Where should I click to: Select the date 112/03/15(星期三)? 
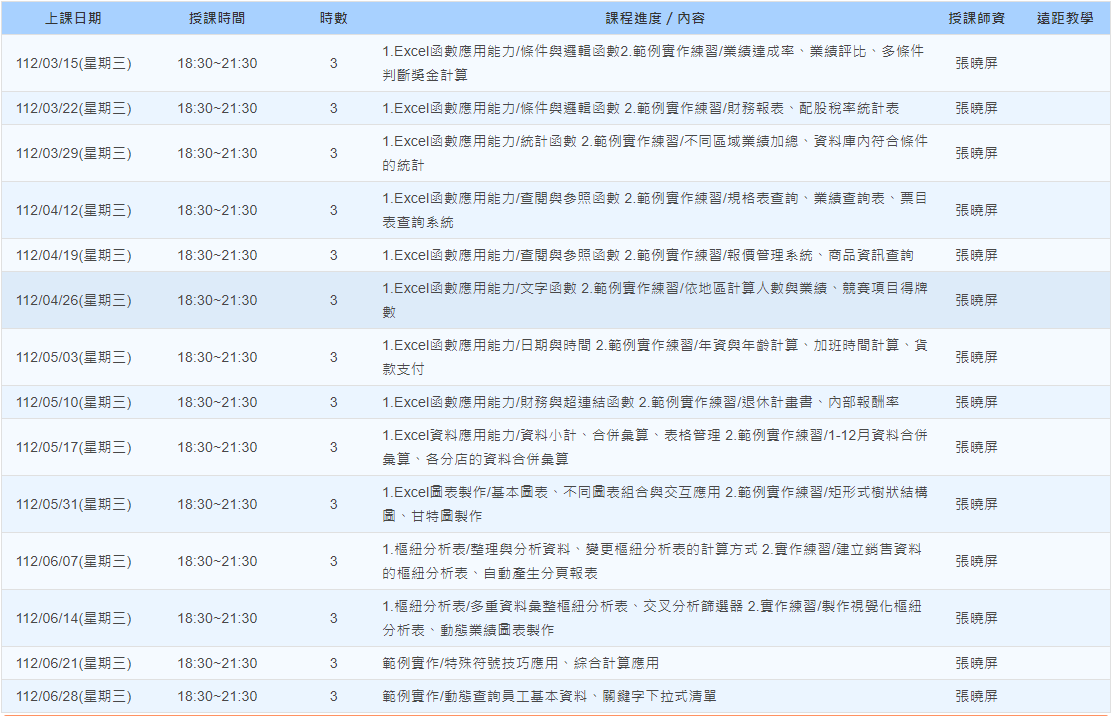[74, 63]
